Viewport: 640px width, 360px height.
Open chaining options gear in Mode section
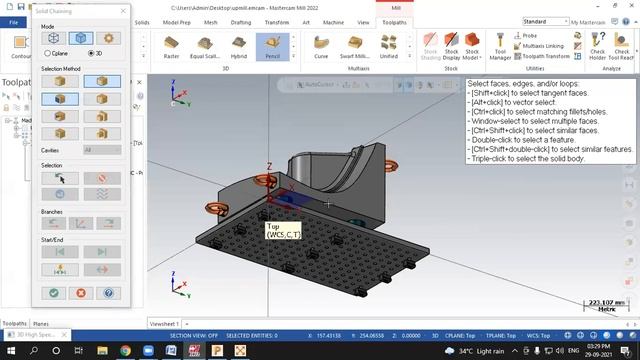click(108, 38)
